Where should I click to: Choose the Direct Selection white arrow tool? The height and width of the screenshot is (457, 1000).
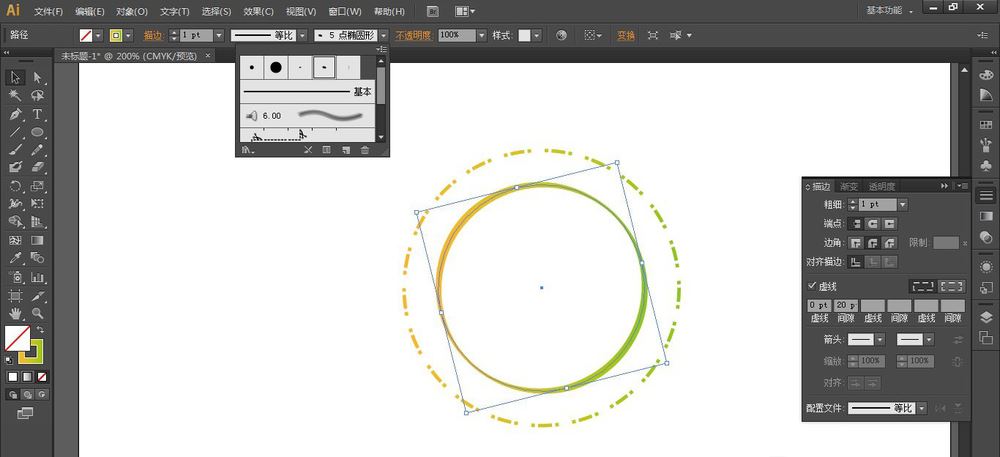click(x=37, y=77)
